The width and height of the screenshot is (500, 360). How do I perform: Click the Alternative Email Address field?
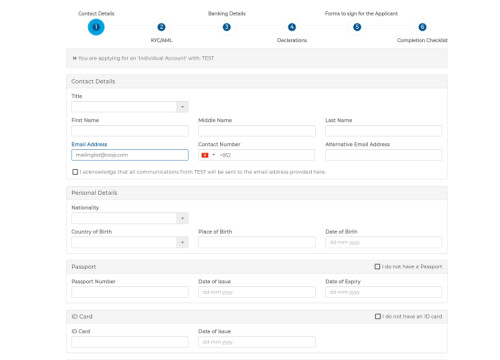click(384, 155)
